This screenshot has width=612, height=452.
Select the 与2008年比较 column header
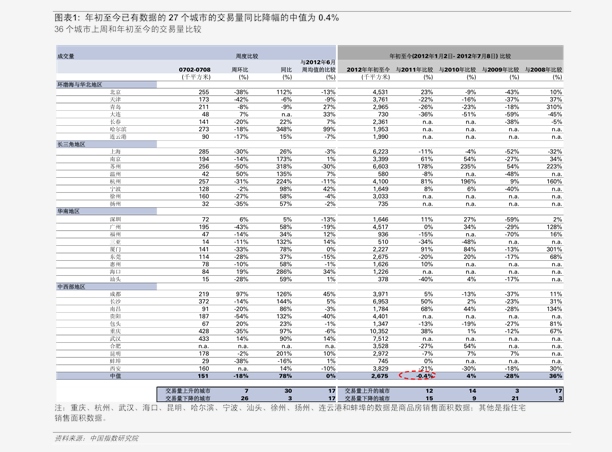tap(543, 70)
